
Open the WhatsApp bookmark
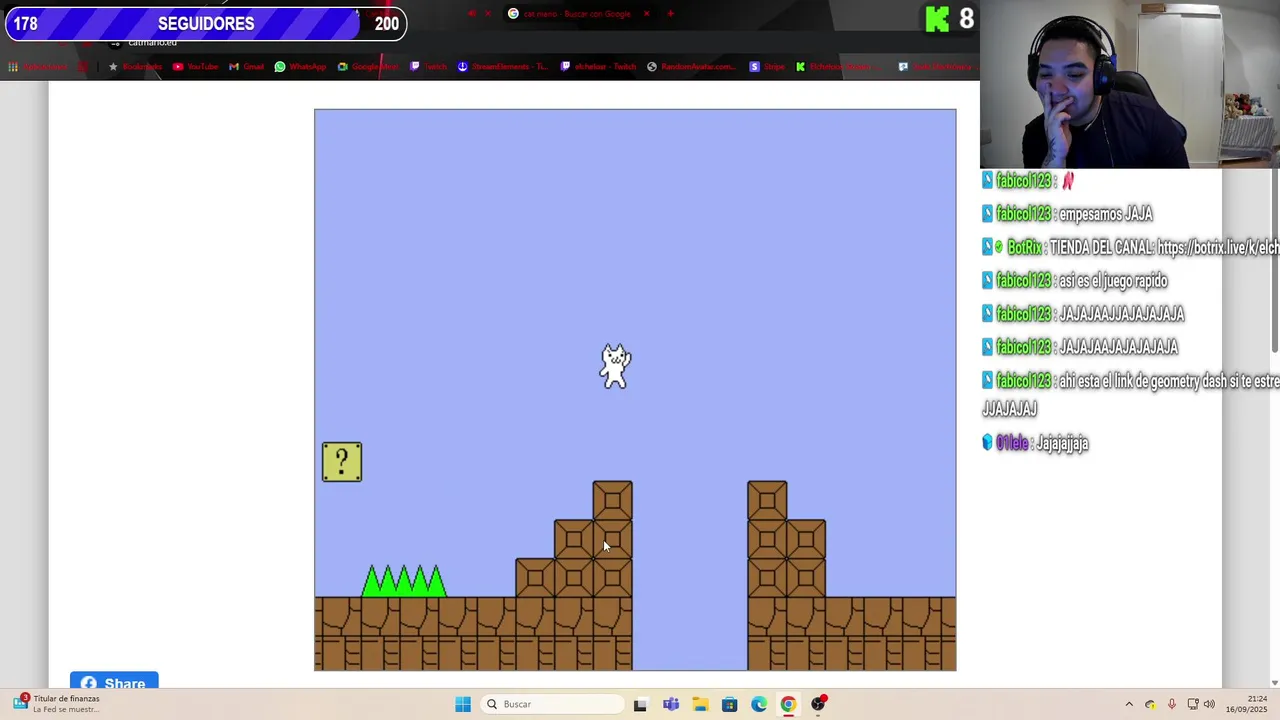(300, 67)
